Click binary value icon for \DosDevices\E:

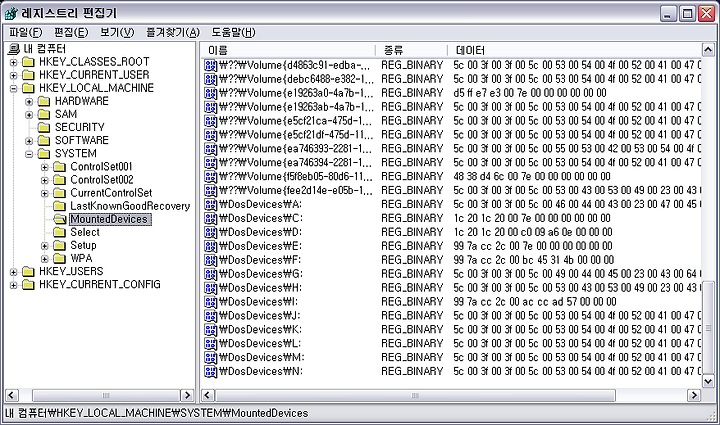[210, 246]
